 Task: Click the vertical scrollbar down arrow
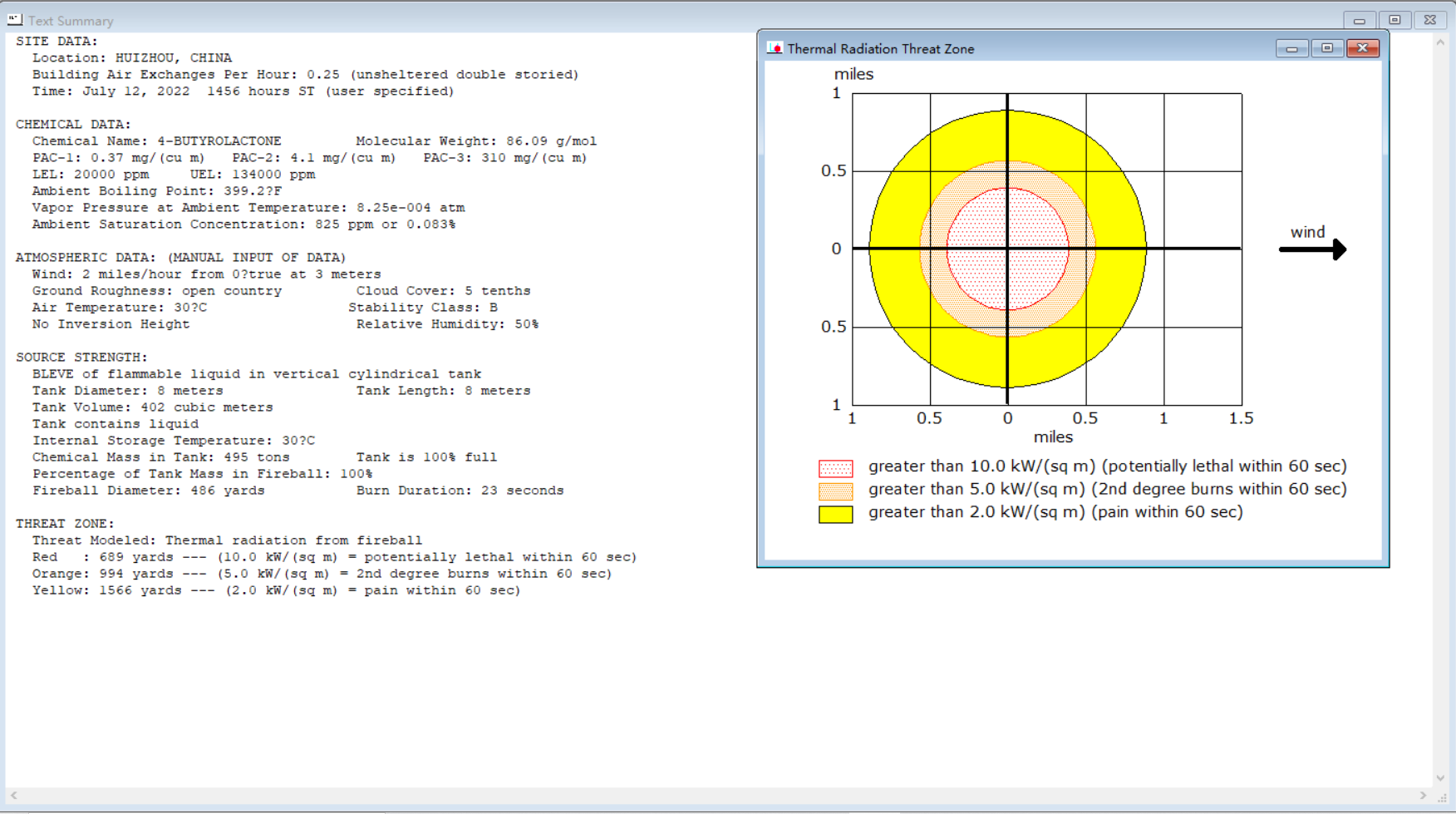(x=1440, y=778)
